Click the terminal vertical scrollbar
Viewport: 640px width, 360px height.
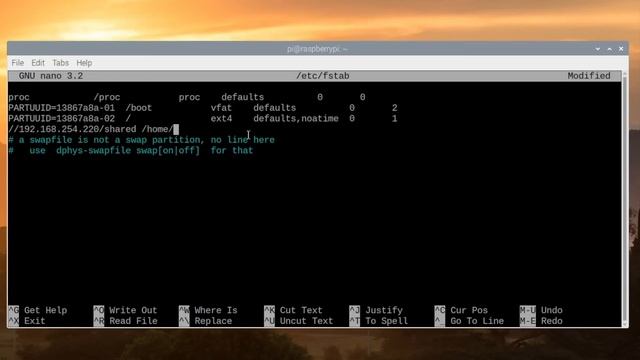click(x=625, y=199)
